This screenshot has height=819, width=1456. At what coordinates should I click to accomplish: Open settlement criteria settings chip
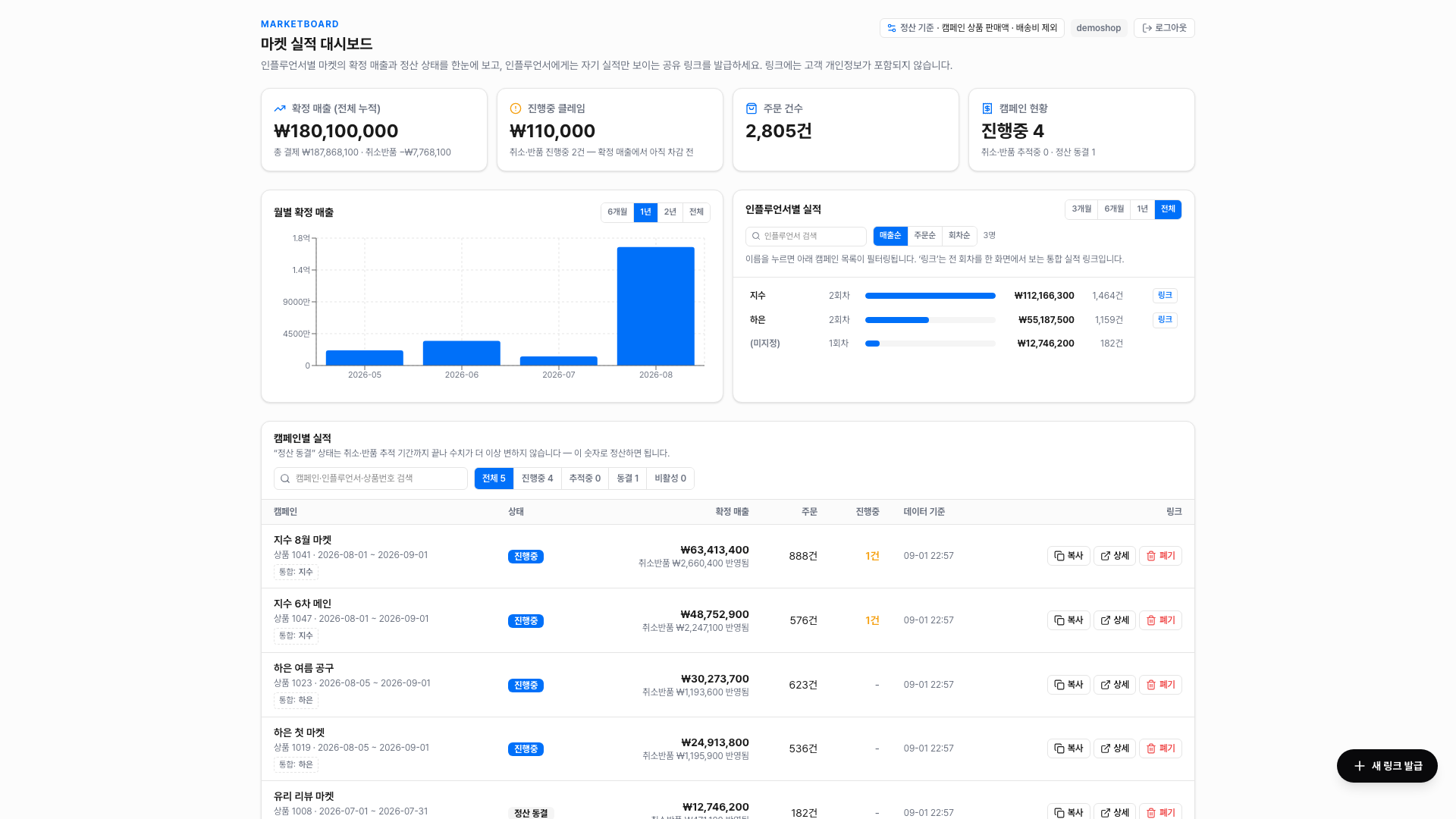coord(972,28)
